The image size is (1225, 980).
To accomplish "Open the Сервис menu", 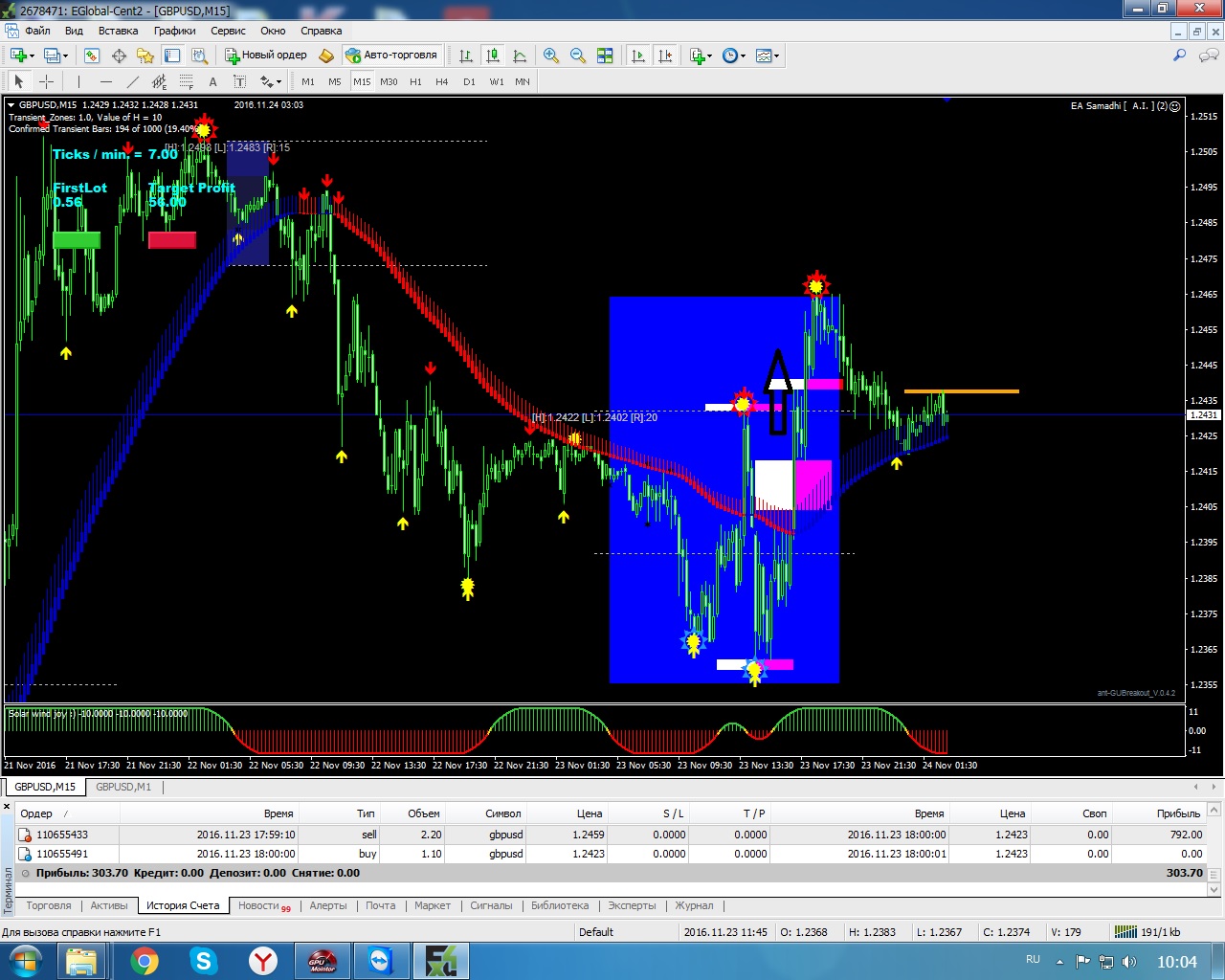I will point(229,31).
